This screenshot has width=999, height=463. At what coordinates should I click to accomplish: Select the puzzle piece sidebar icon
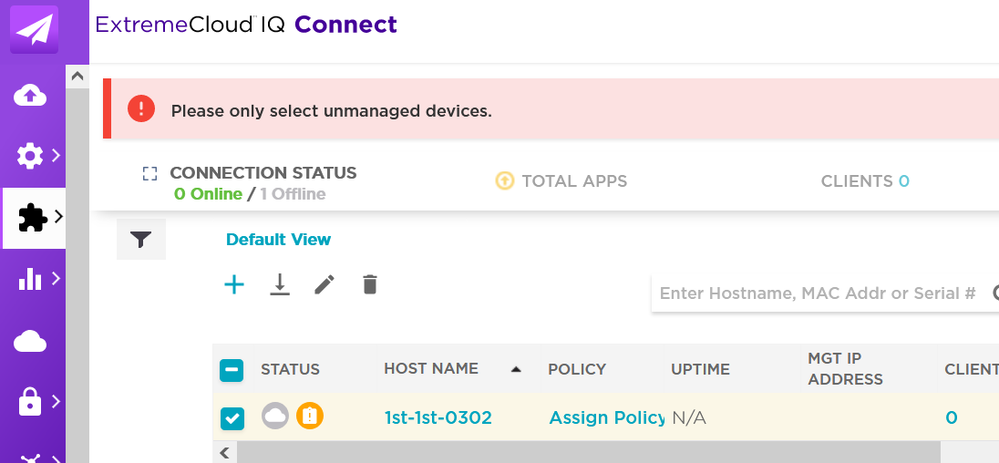[x=32, y=218]
